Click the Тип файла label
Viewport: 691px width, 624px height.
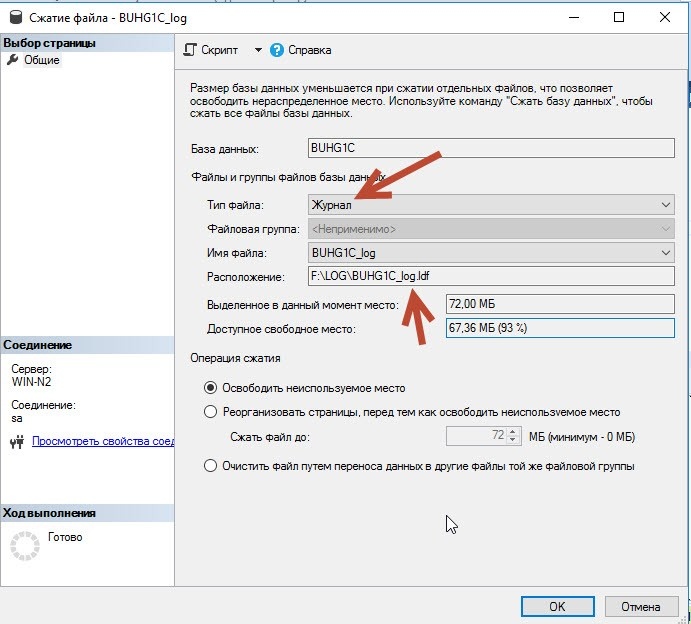pos(235,205)
